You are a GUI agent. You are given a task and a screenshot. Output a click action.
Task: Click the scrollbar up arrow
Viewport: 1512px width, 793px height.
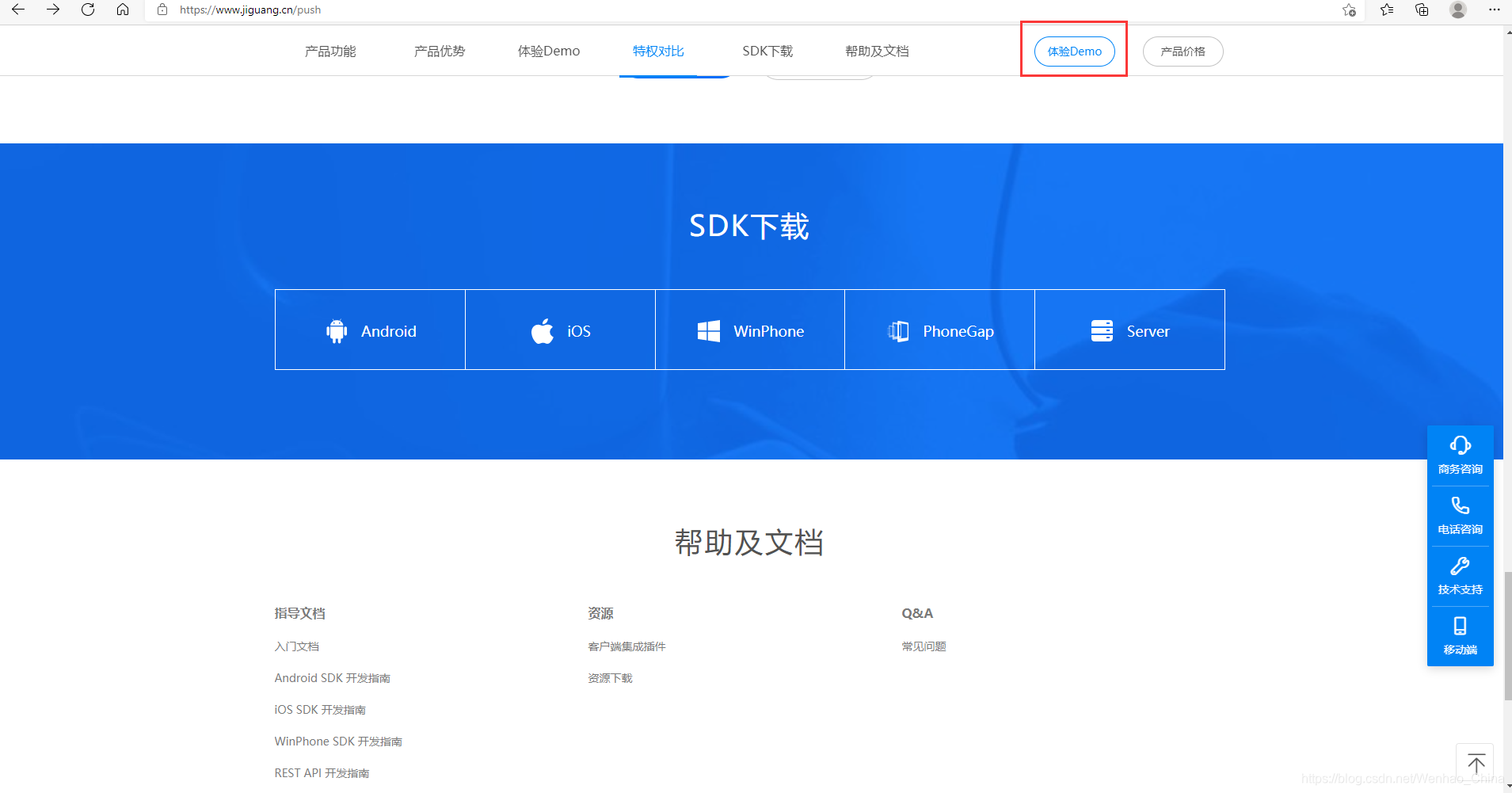[x=1508, y=32]
